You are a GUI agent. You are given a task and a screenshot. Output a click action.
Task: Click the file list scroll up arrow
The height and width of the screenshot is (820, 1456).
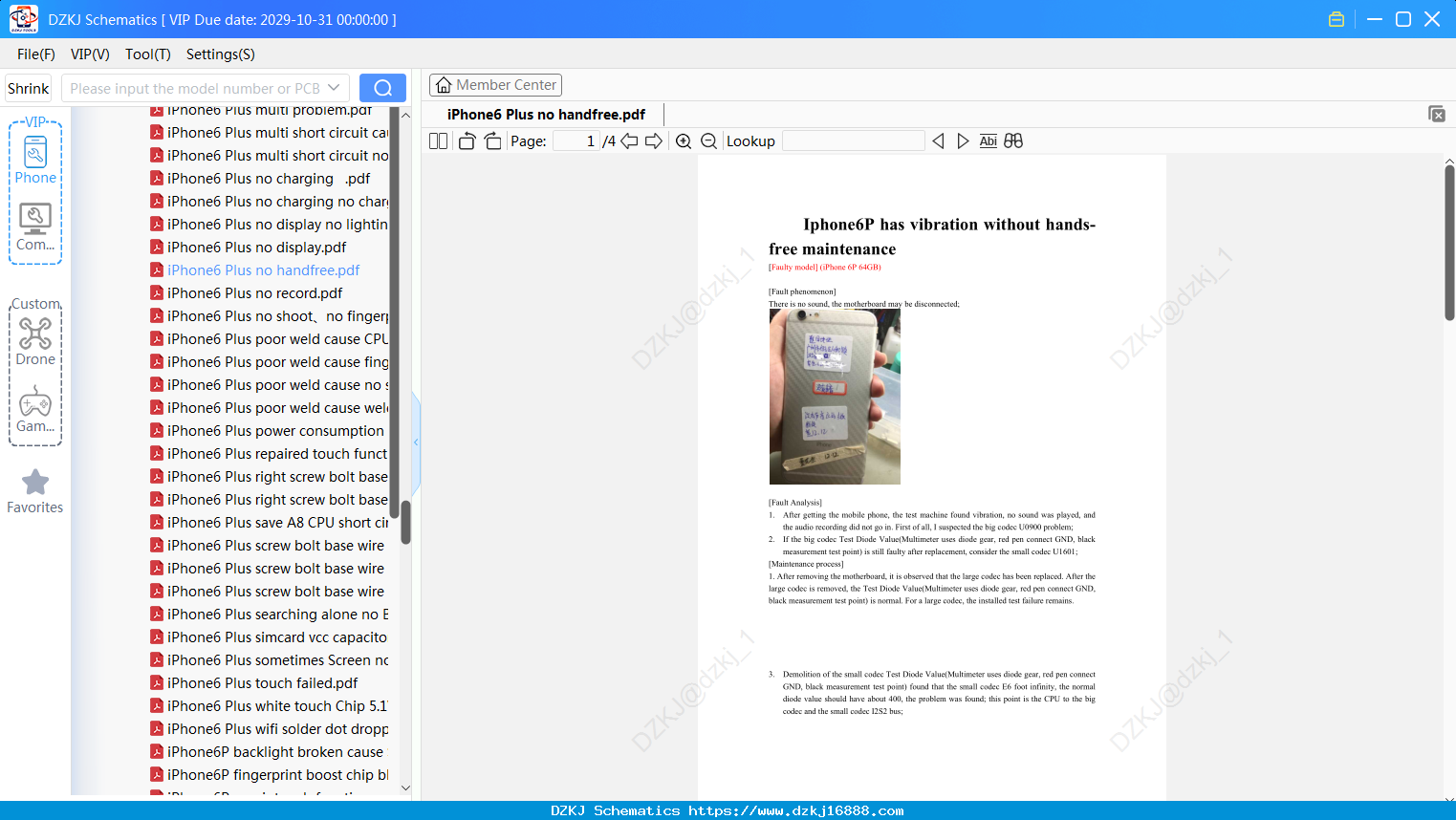(x=405, y=116)
